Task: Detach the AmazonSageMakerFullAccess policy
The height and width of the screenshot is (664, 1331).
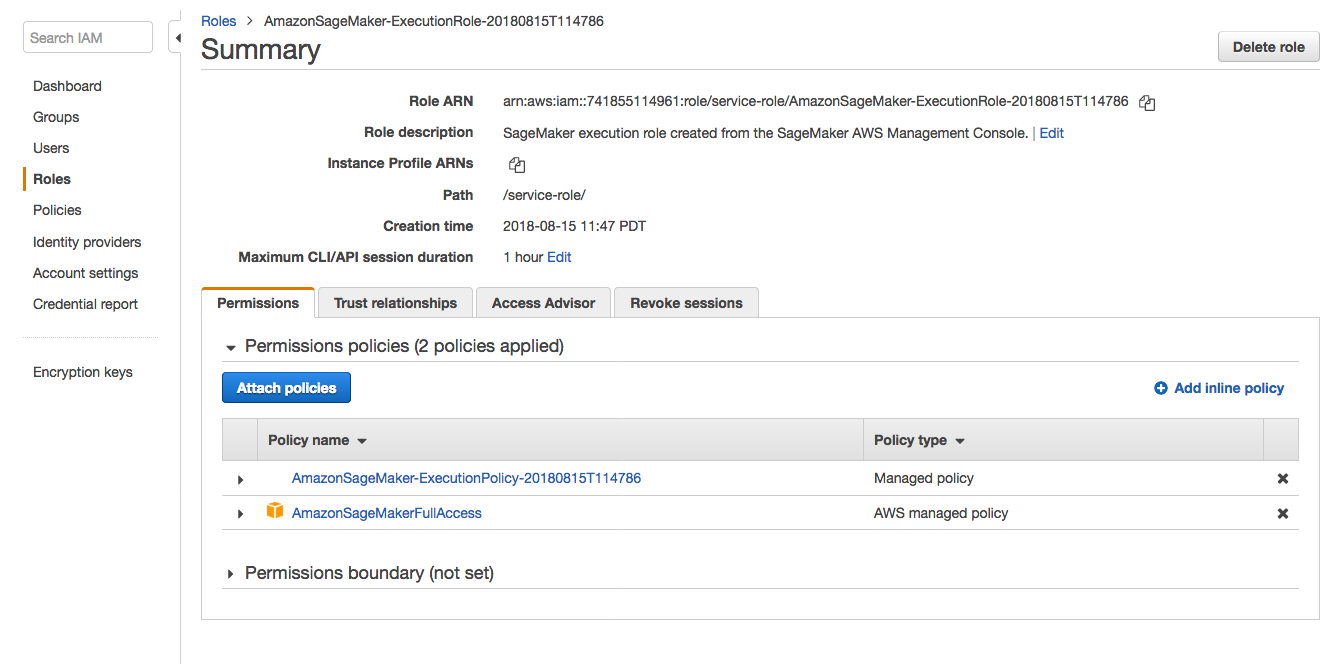Action: [x=1283, y=514]
